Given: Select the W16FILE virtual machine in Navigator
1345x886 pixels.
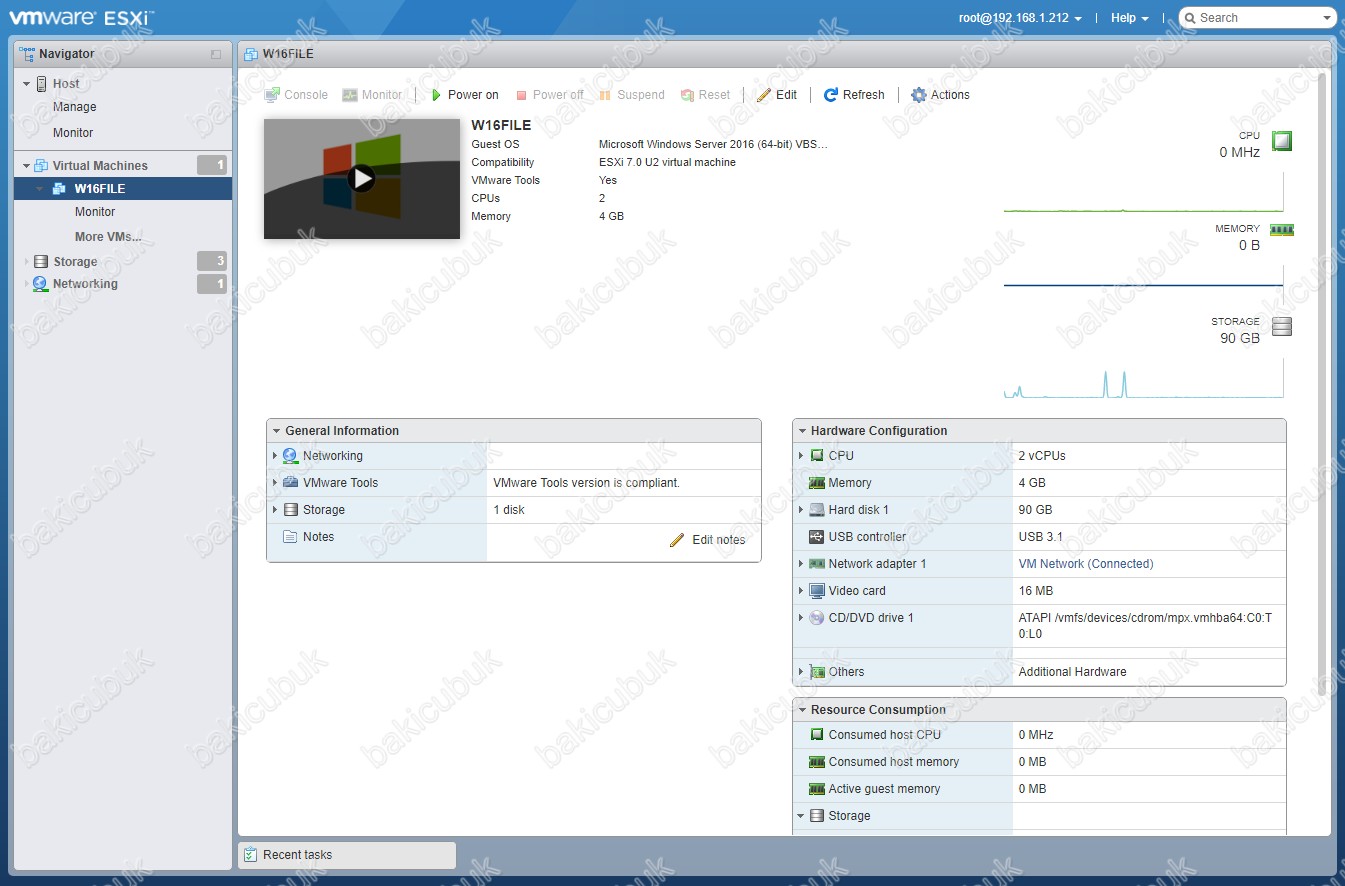Looking at the screenshot, I should (x=123, y=189).
